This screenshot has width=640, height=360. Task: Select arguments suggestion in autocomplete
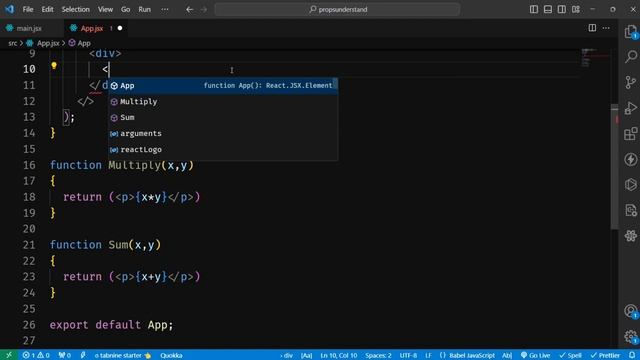tap(223, 133)
